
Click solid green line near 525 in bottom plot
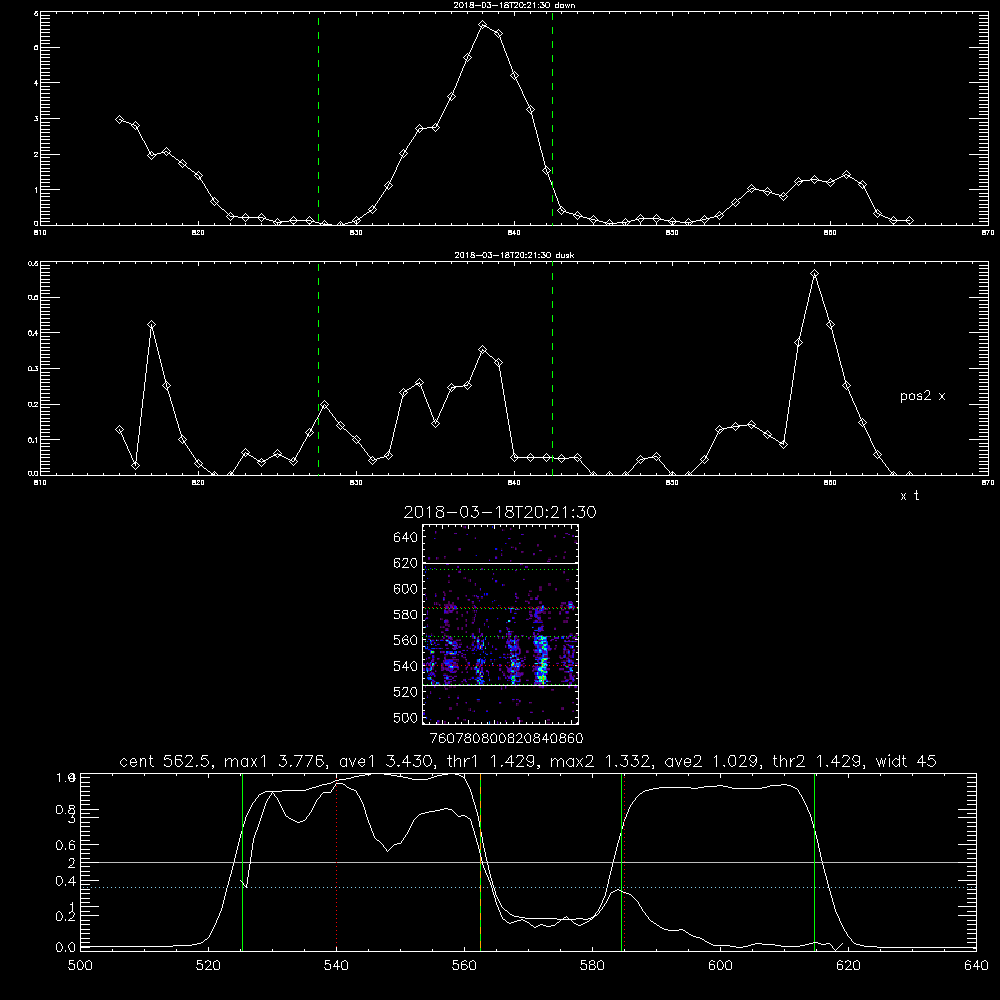click(x=242, y=861)
